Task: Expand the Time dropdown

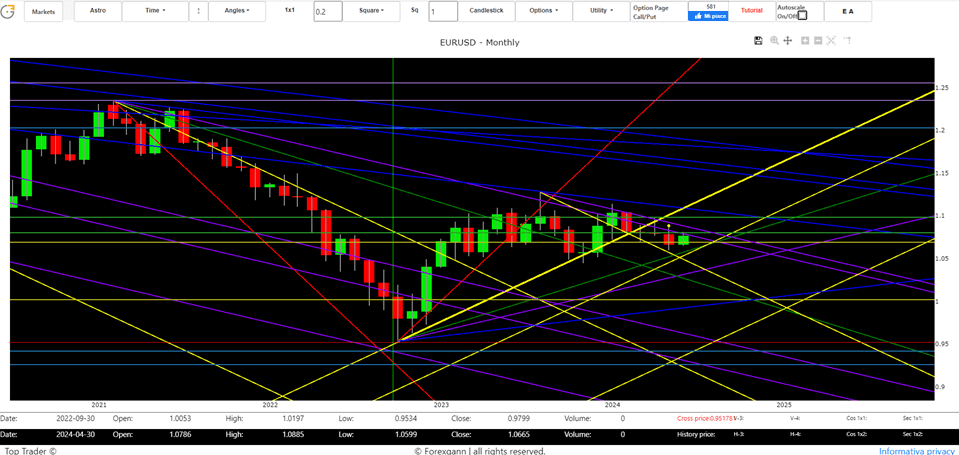Action: [155, 11]
